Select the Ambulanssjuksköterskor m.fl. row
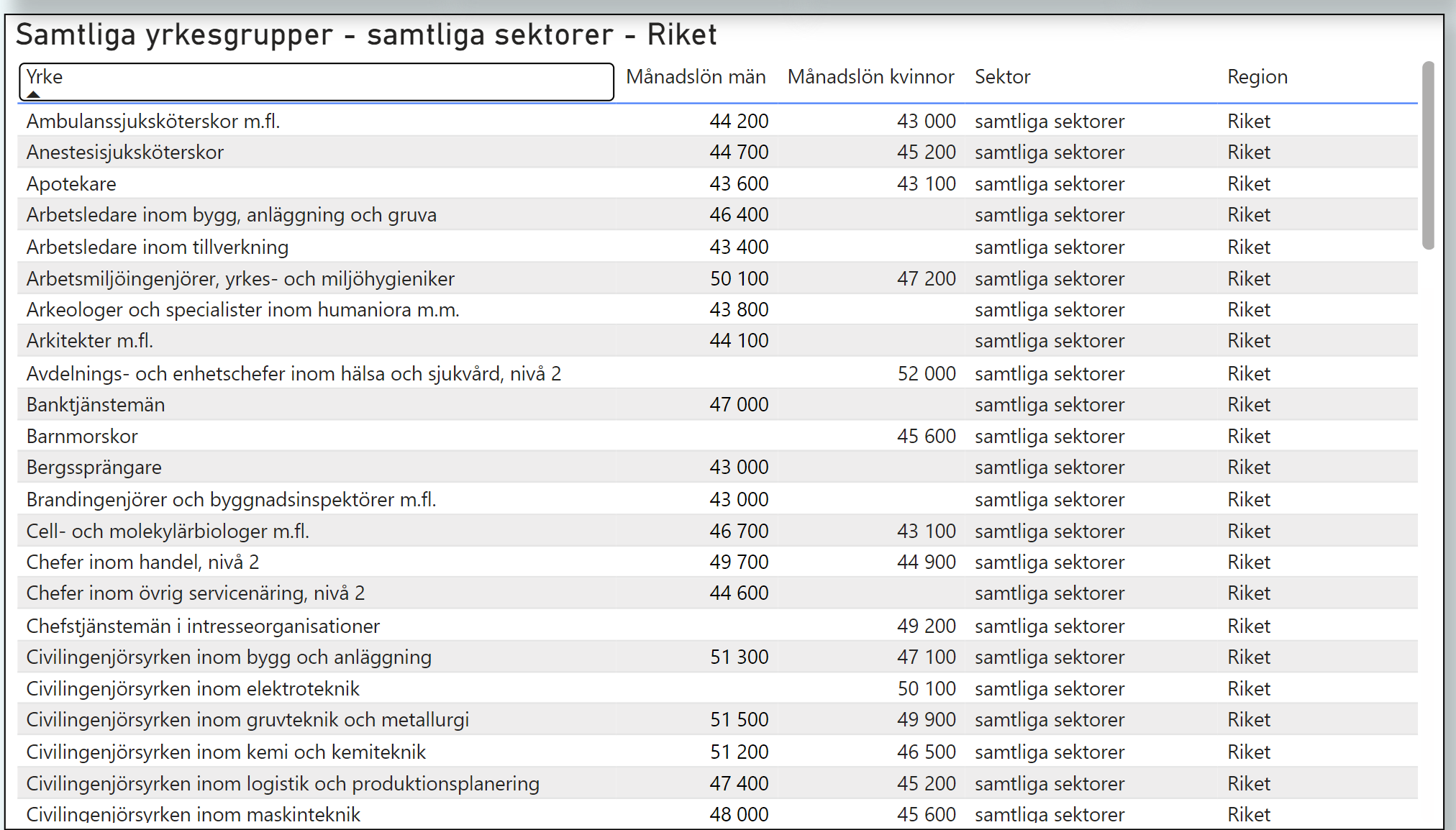Screen dimensions: 1456x830 153,122
